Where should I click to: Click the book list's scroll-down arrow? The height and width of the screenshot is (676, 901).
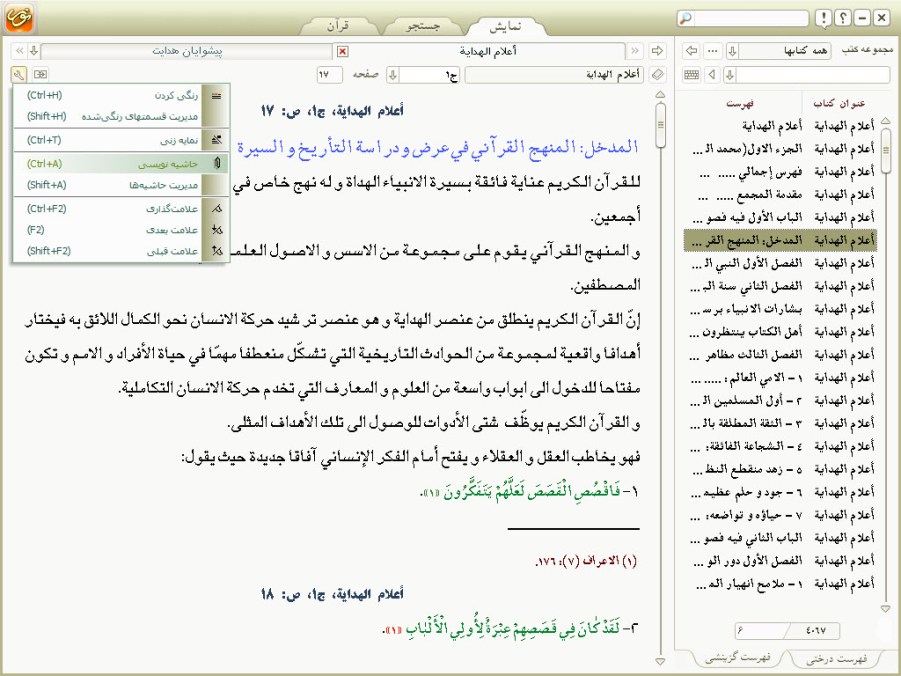point(885,608)
